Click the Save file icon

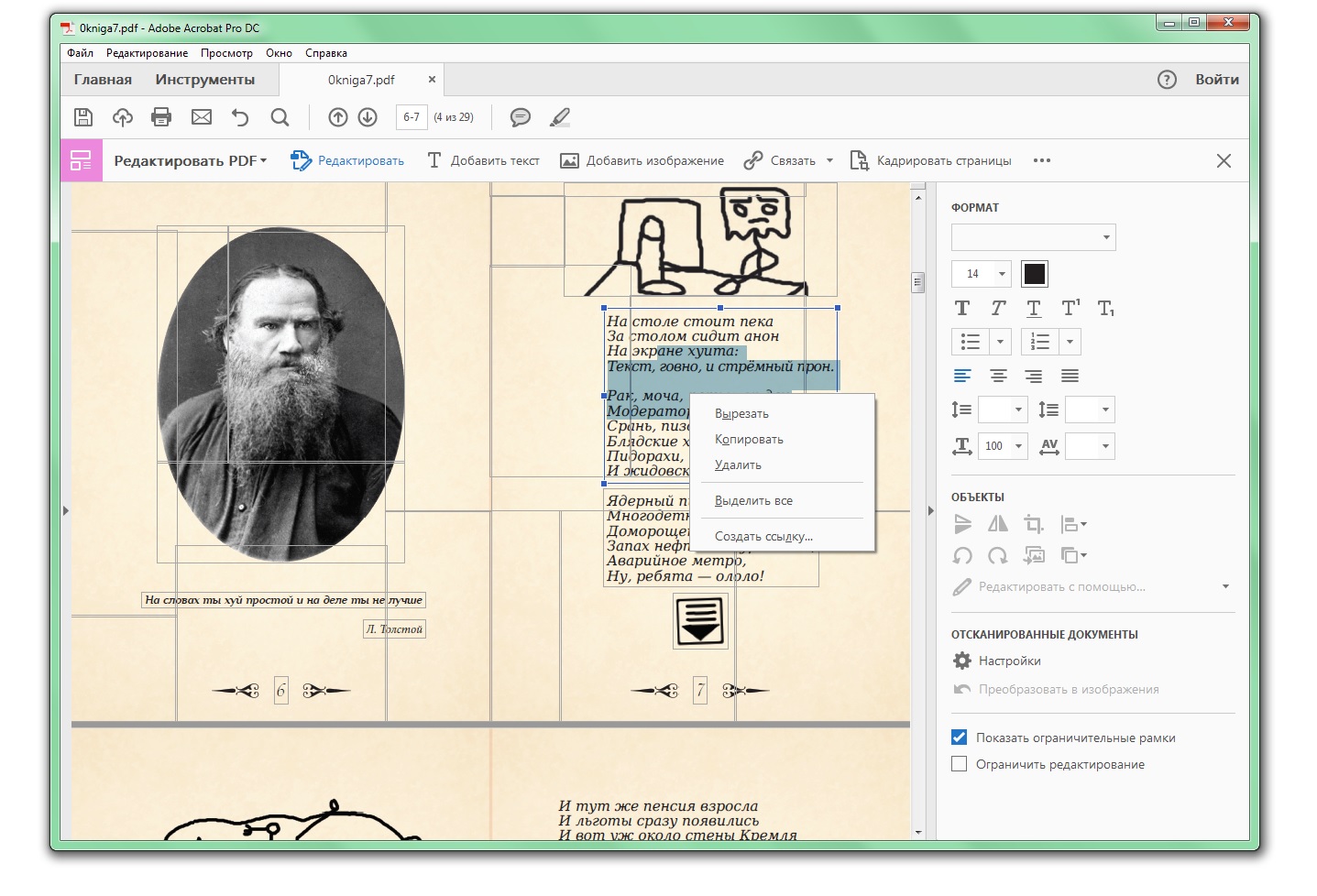(83, 117)
